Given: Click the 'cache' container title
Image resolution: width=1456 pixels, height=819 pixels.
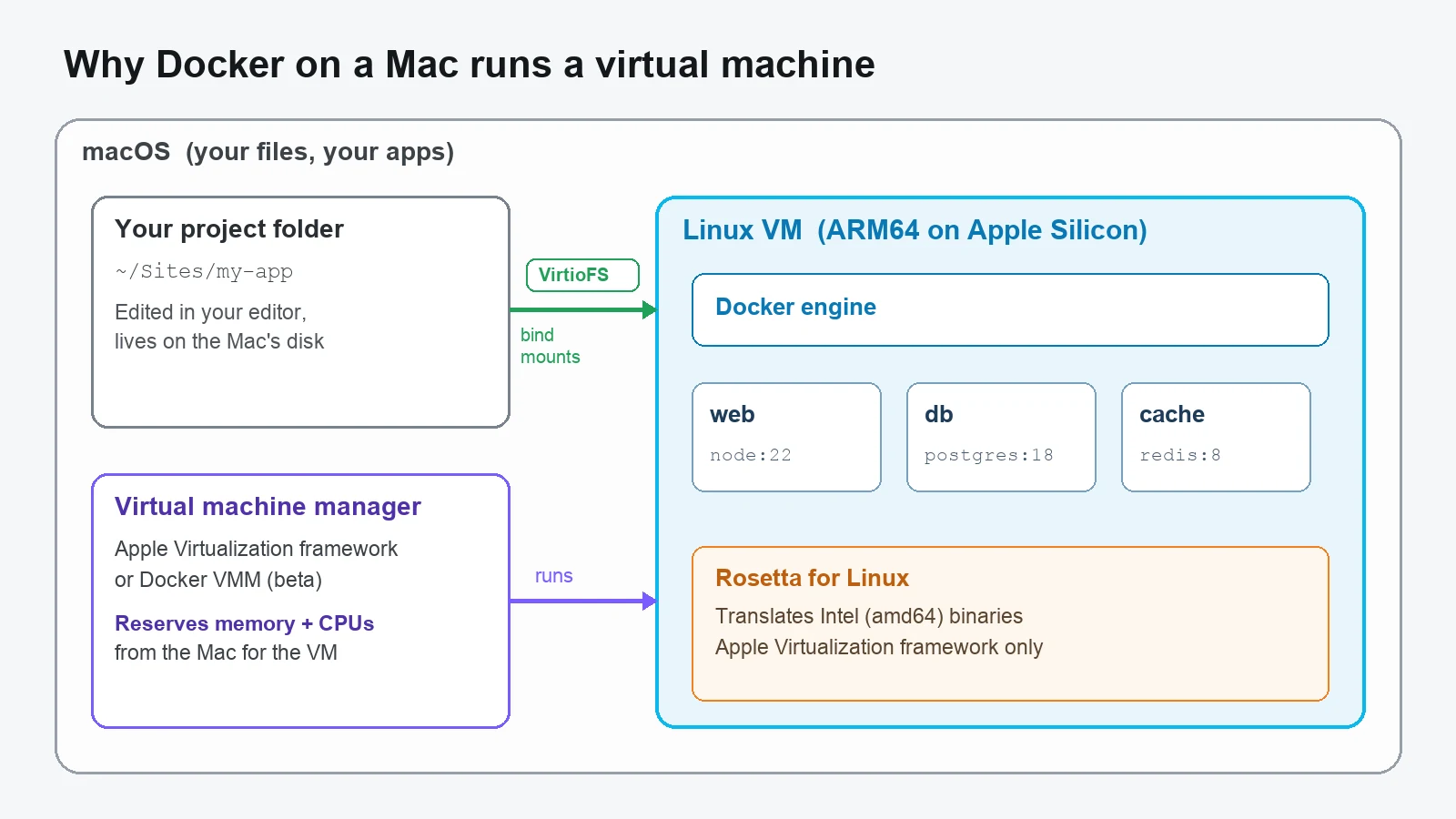Looking at the screenshot, I should point(1171,415).
